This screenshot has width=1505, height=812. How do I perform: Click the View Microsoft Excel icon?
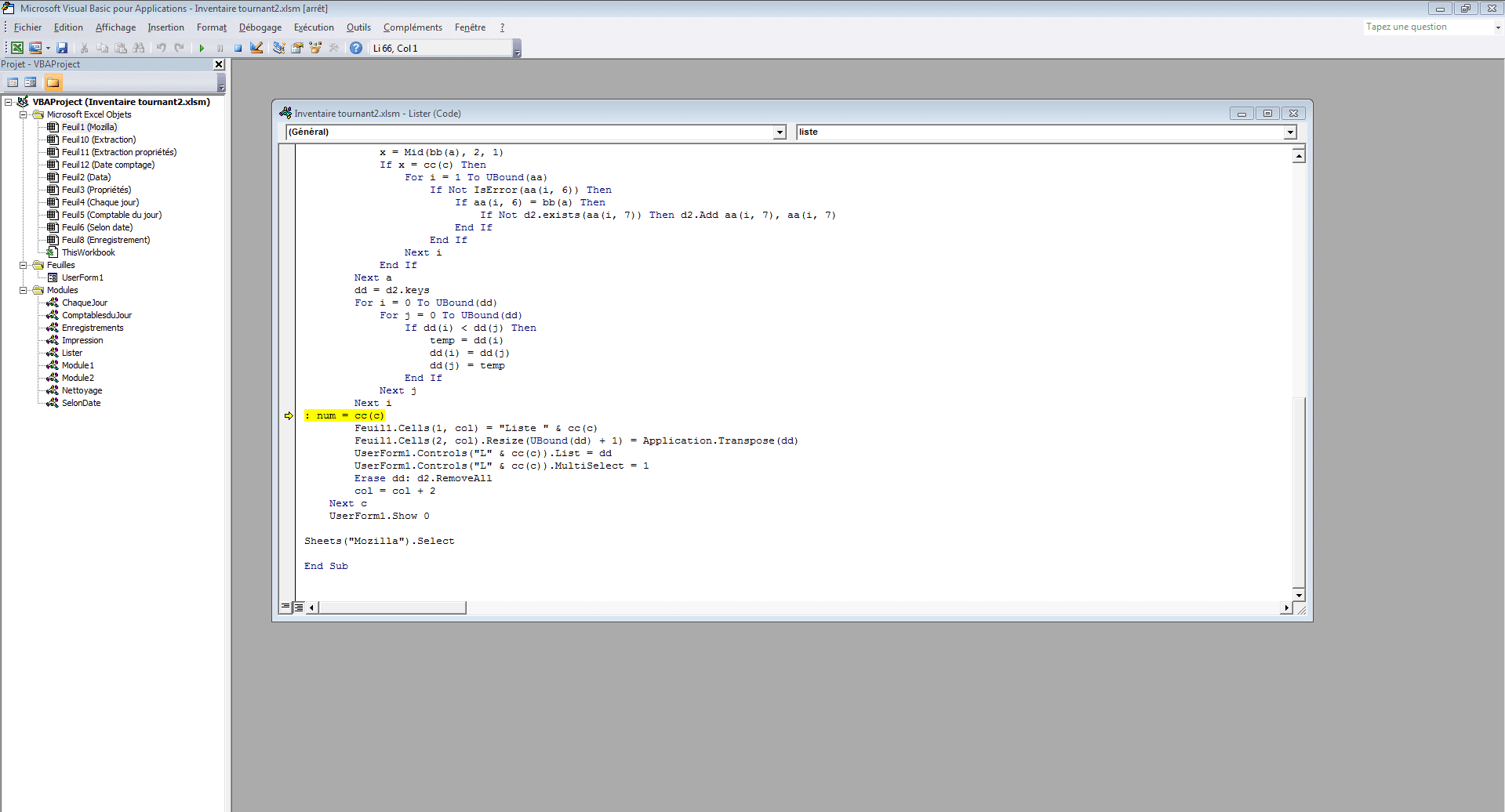click(16, 48)
